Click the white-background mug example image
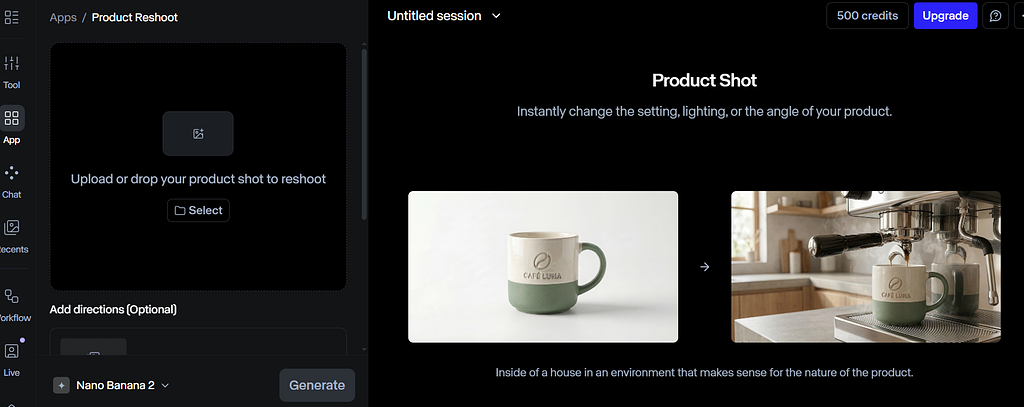The image size is (1024, 407). (x=543, y=267)
